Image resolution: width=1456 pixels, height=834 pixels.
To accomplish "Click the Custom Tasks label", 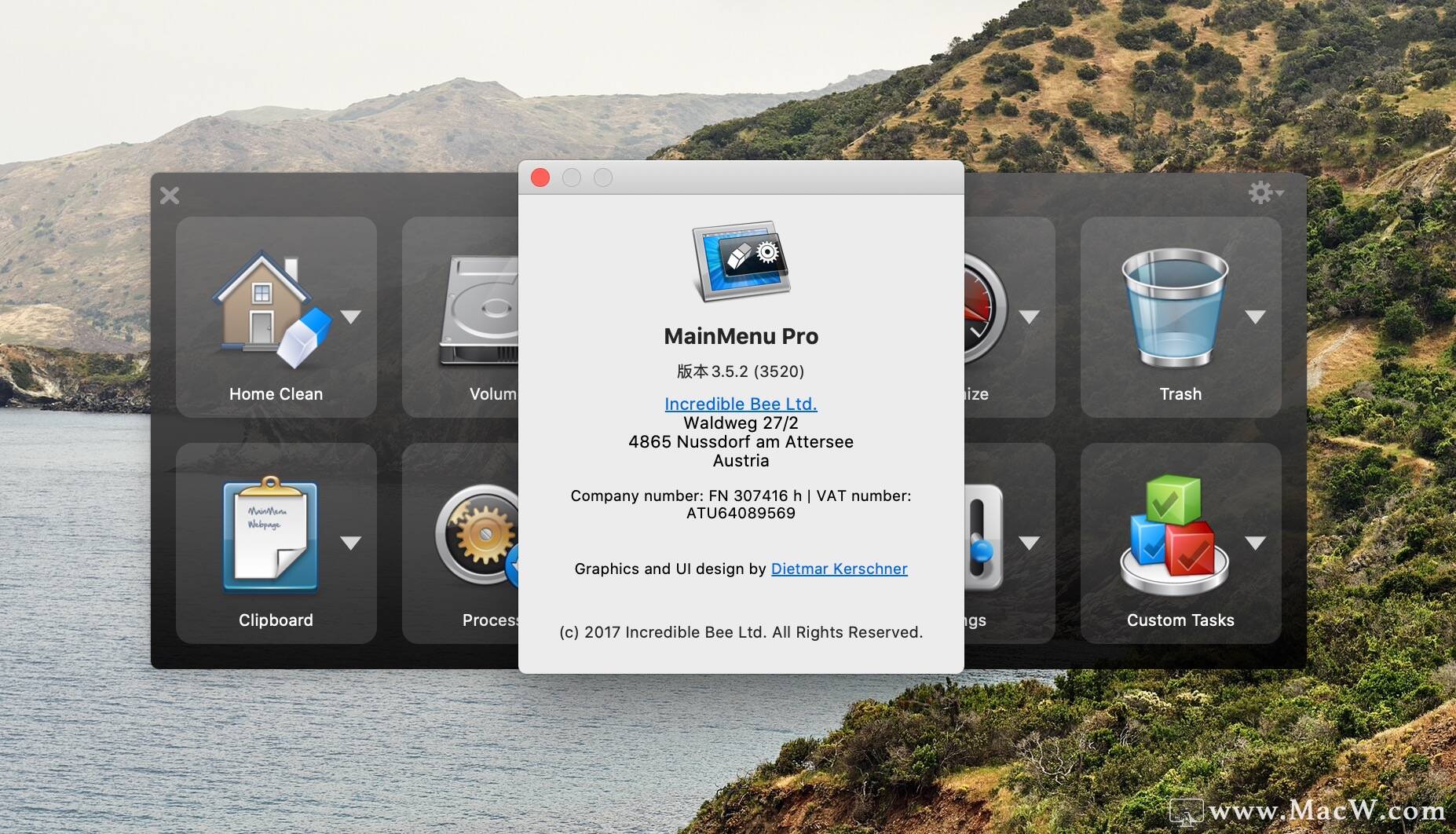I will [1180, 620].
